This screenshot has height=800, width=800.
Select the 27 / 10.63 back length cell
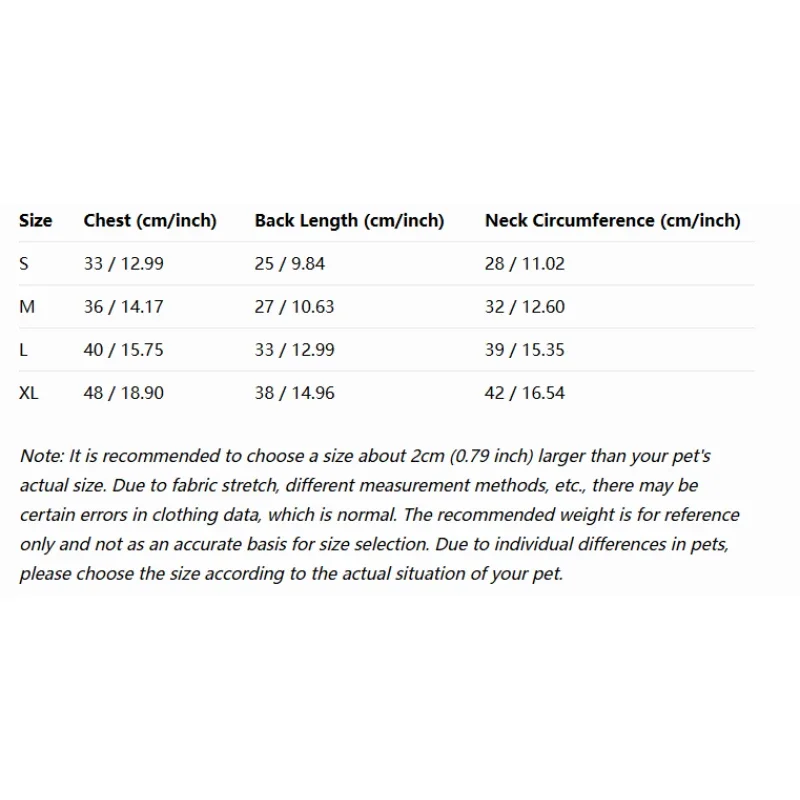coord(294,307)
